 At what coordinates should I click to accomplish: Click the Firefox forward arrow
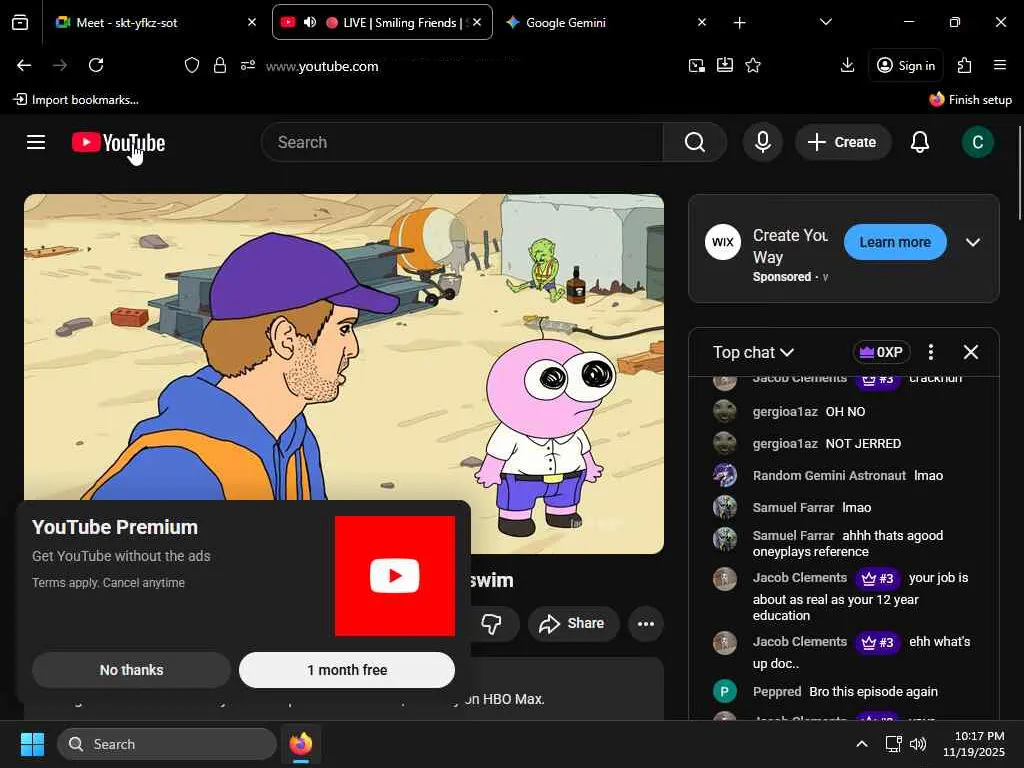[x=60, y=65]
